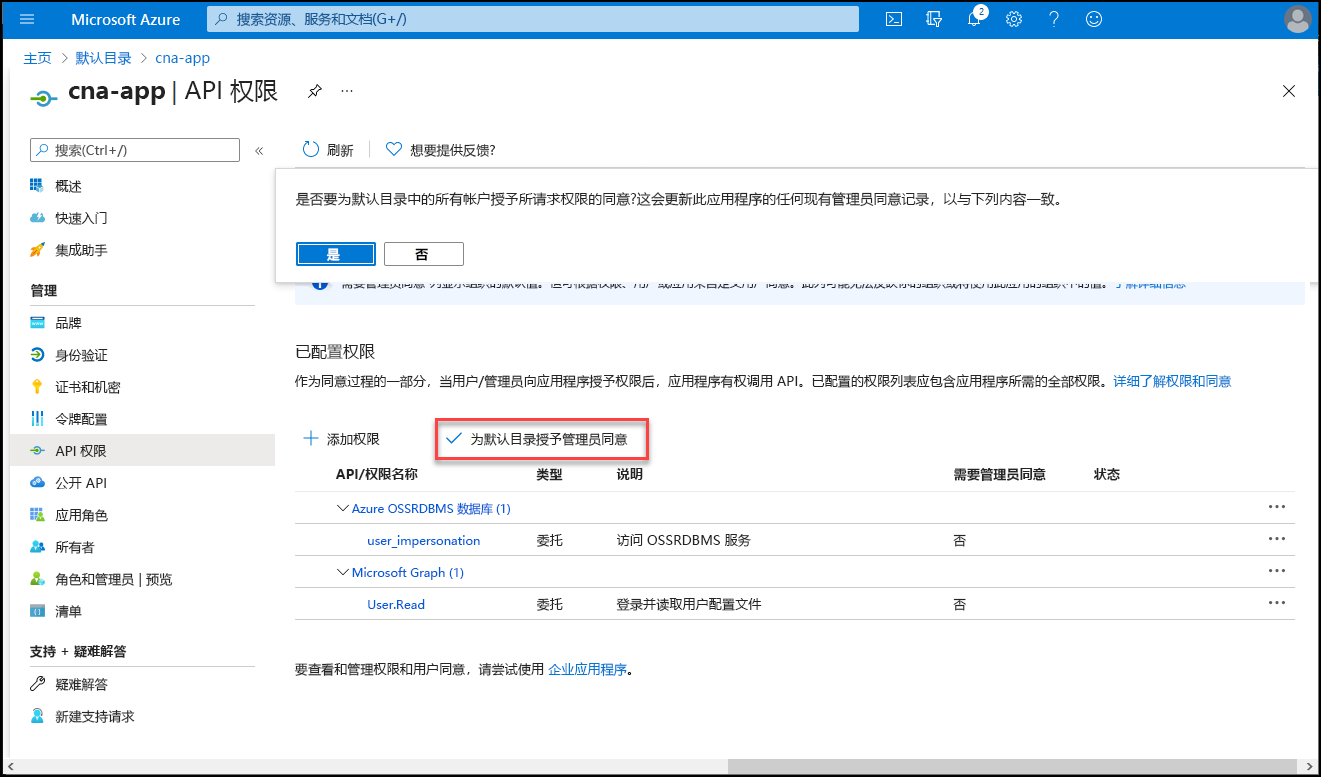The width and height of the screenshot is (1321, 777).
Task: Open the User.Read permission link
Action: point(396,605)
